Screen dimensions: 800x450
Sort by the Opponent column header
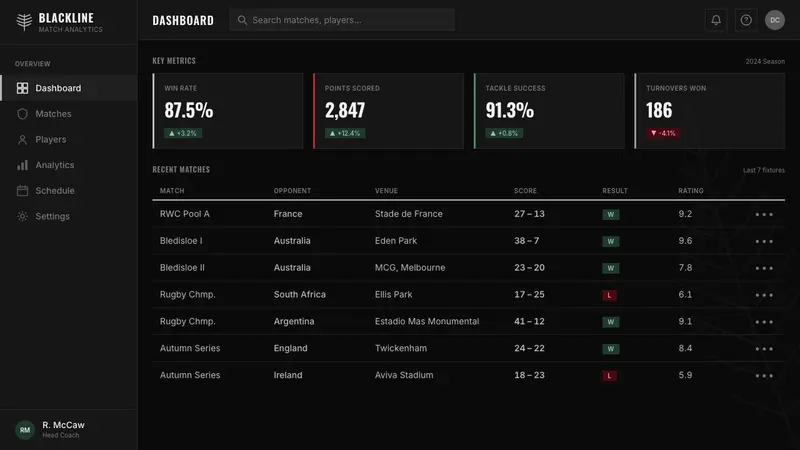(292, 191)
